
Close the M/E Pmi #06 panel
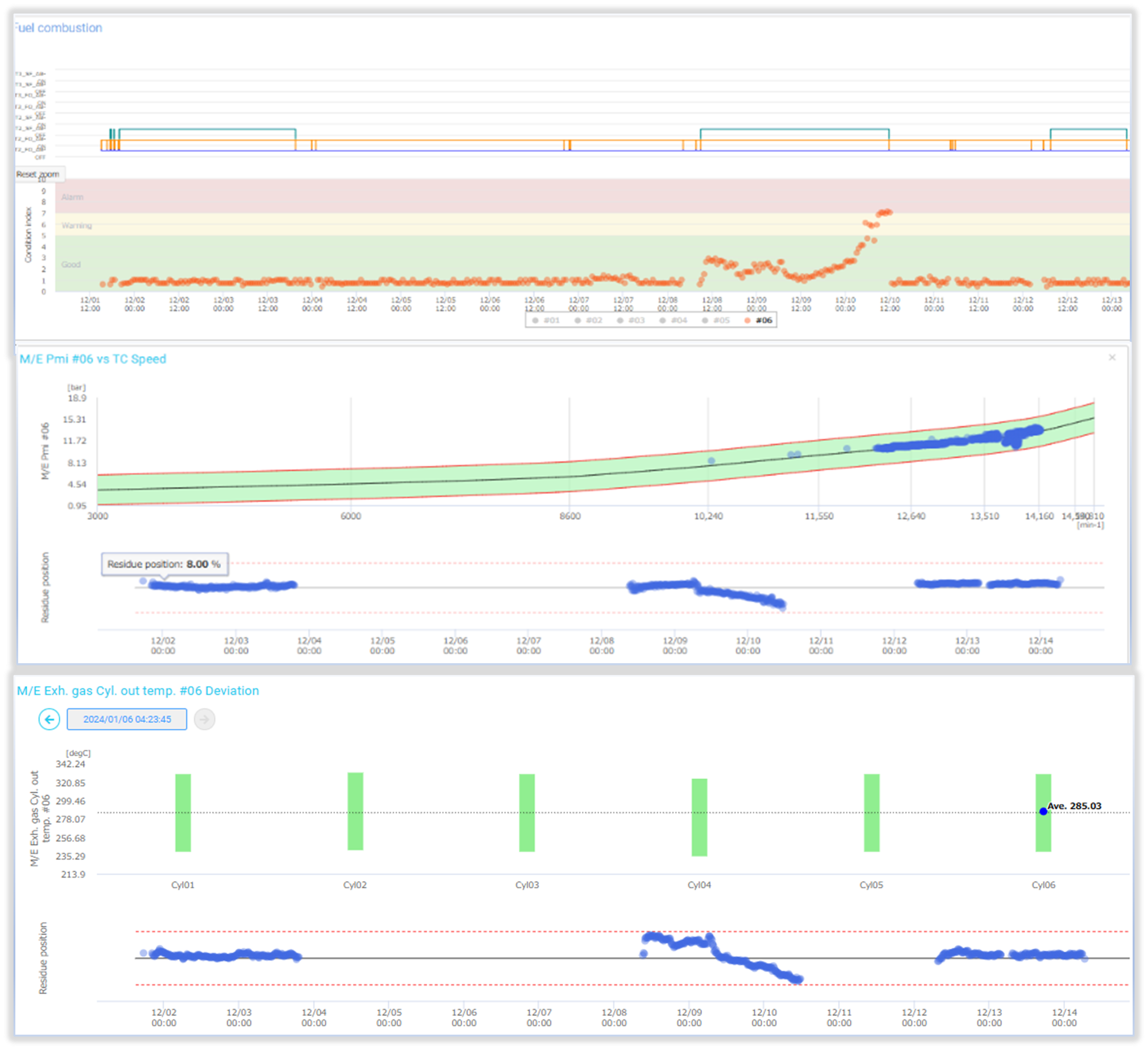1112,358
